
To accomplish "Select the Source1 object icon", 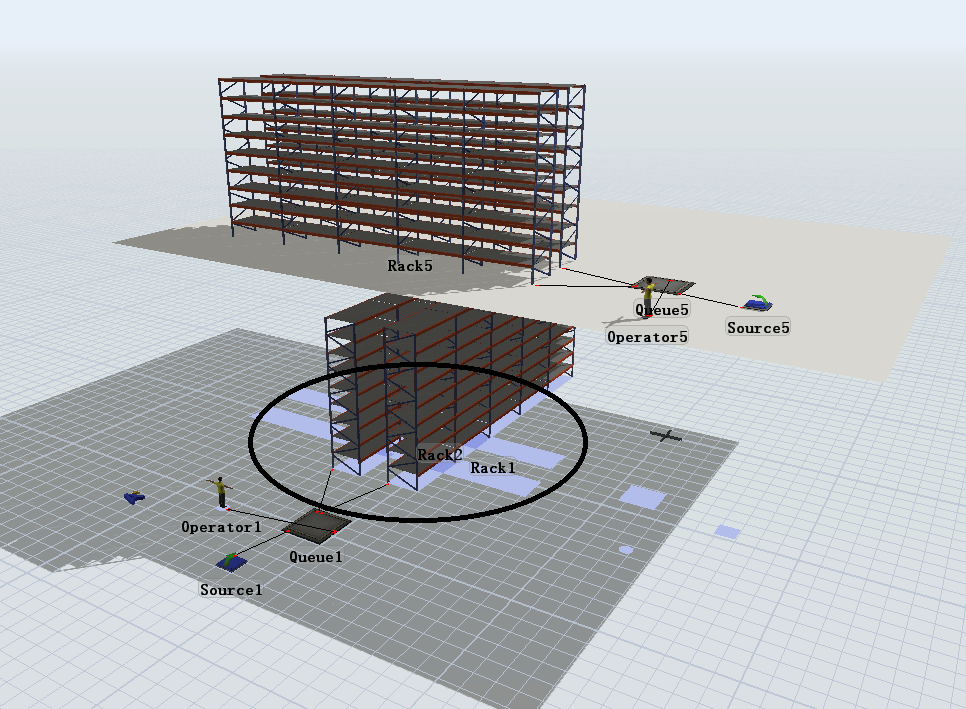I will tap(232, 563).
